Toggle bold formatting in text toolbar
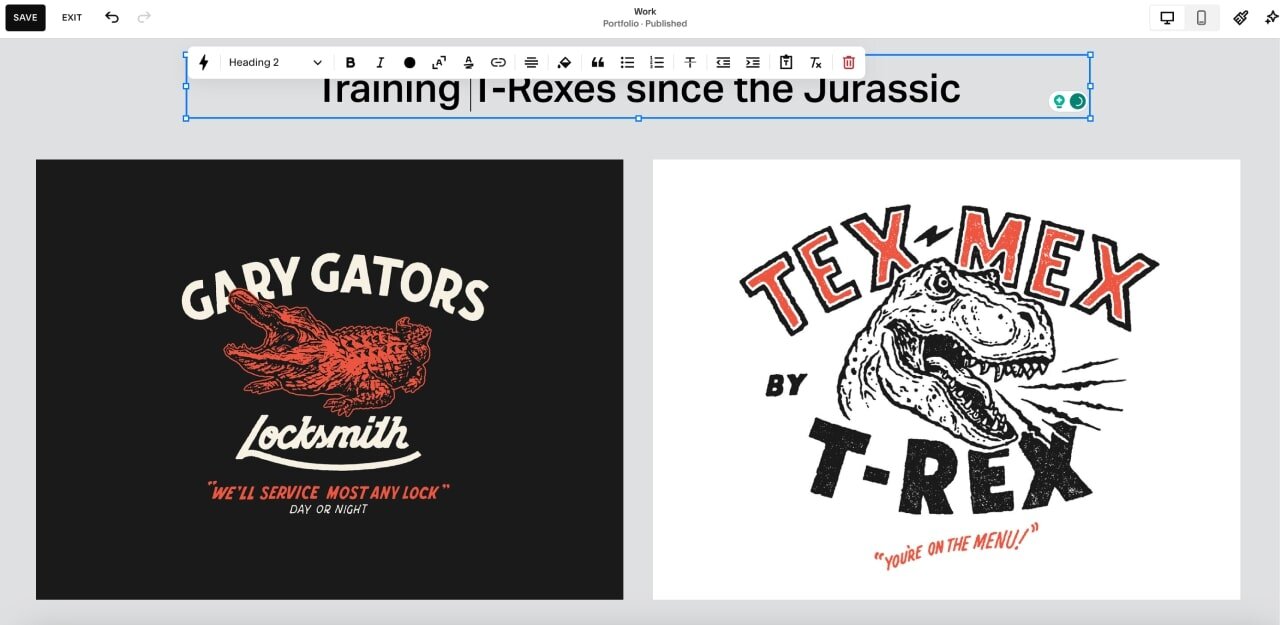 coord(350,62)
